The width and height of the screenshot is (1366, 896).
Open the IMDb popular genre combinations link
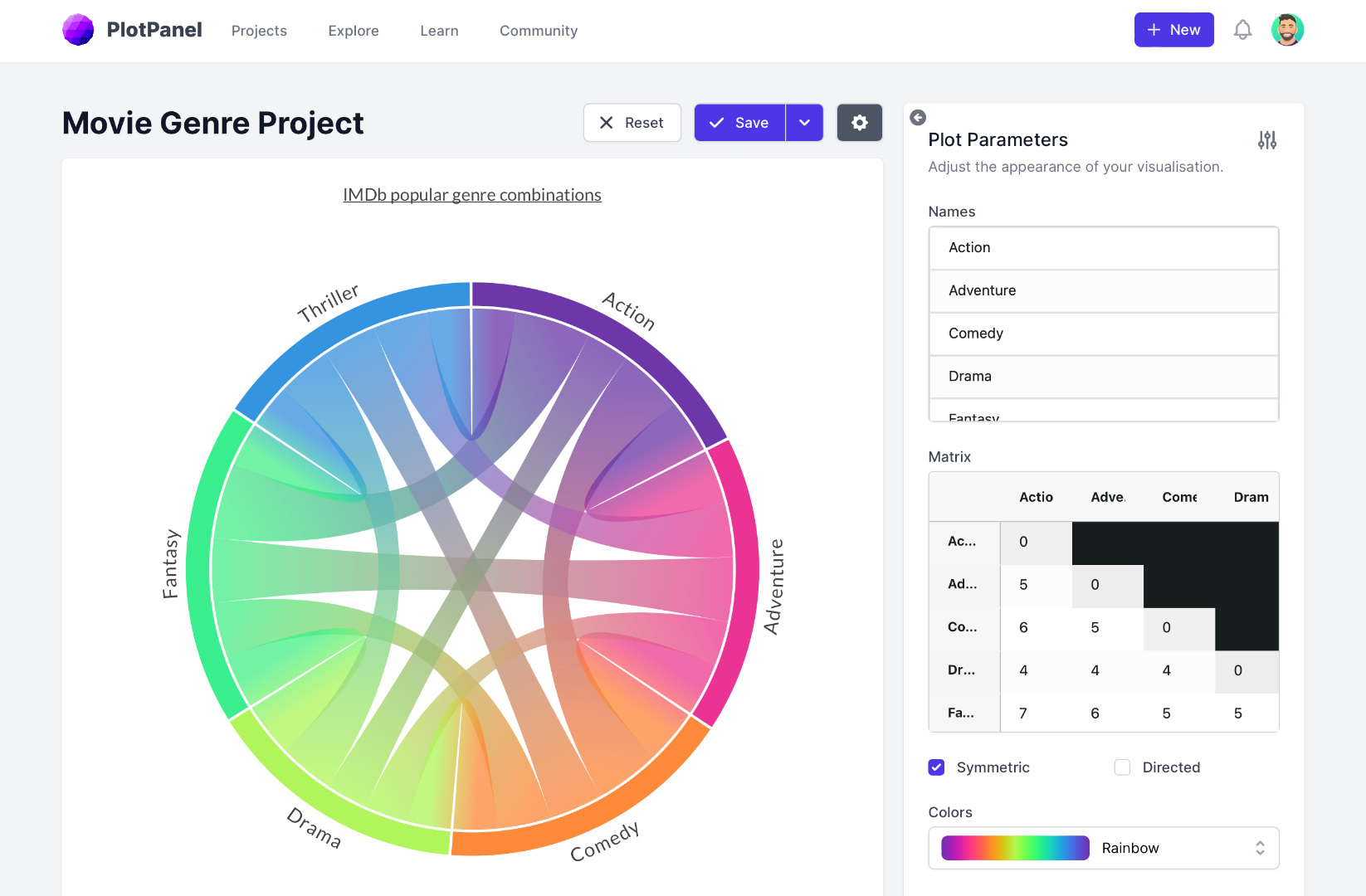pos(472,194)
